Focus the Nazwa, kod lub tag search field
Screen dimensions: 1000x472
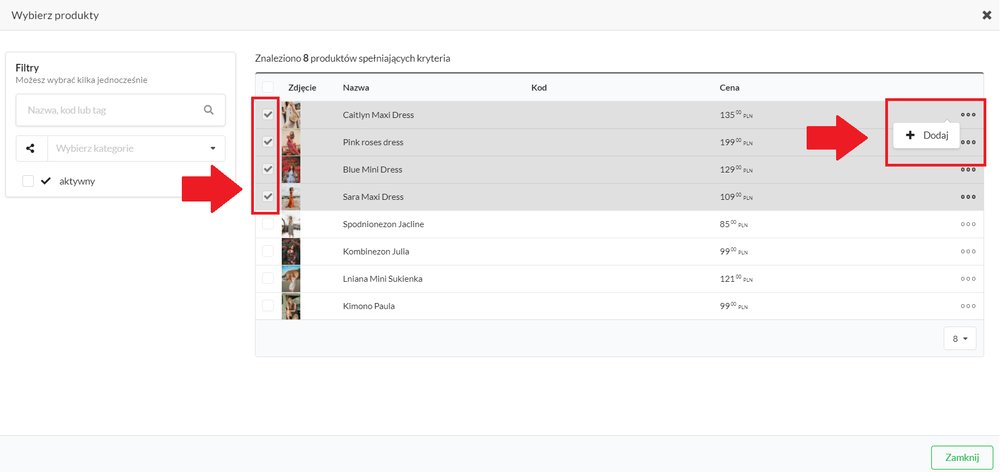[121, 110]
